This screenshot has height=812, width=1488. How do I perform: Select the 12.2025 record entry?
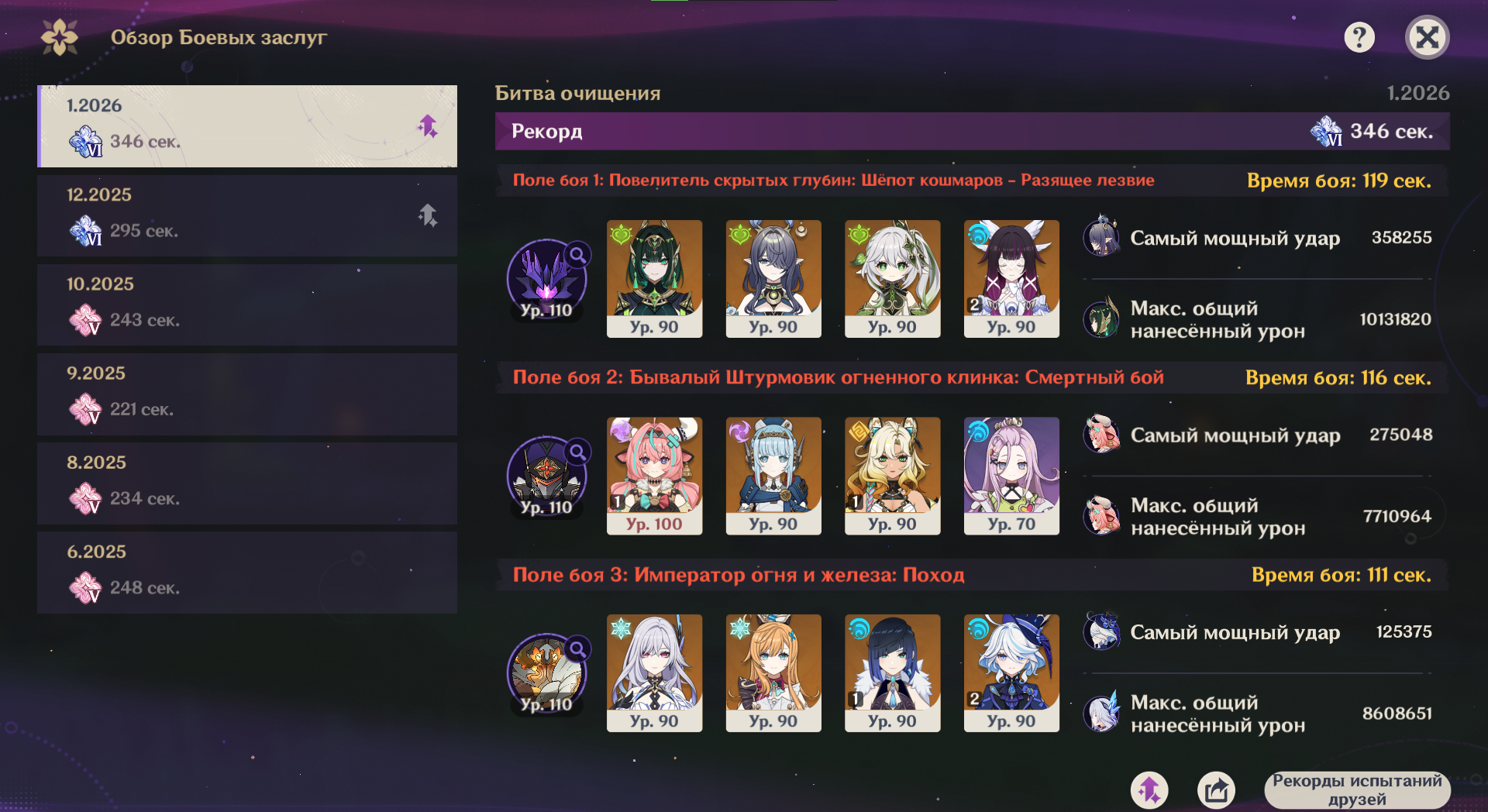pos(247,215)
